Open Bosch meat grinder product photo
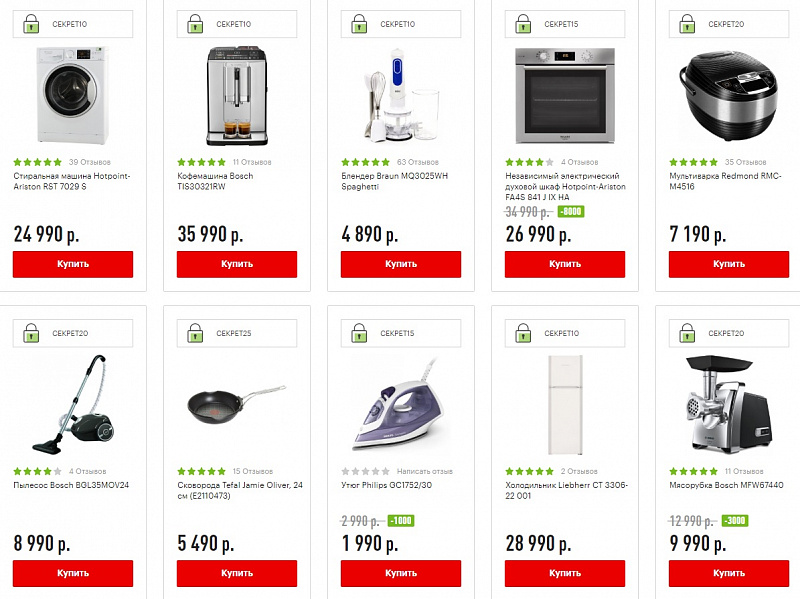Viewport: 800px width, 599px height. coord(729,404)
